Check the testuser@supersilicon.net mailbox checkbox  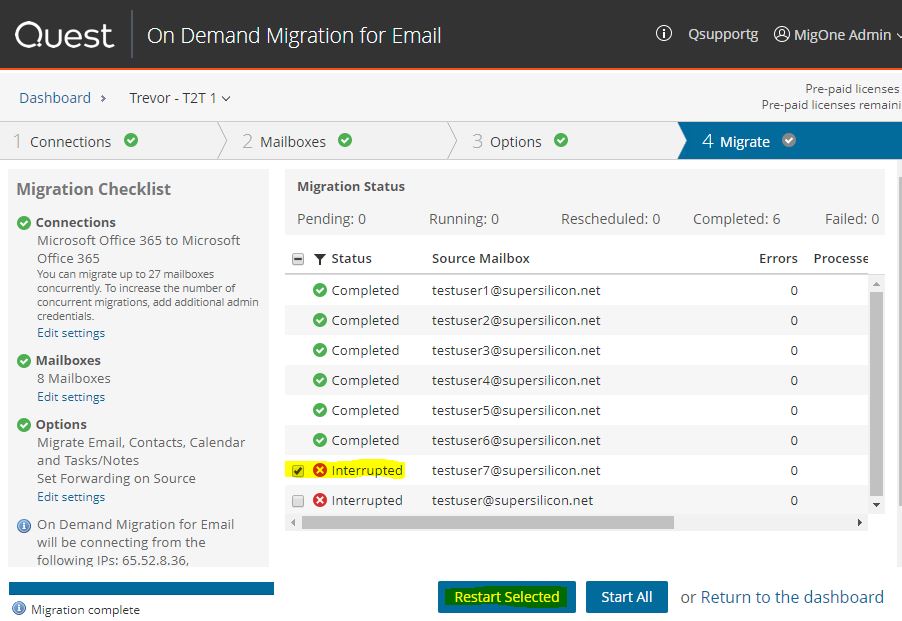[298, 501]
